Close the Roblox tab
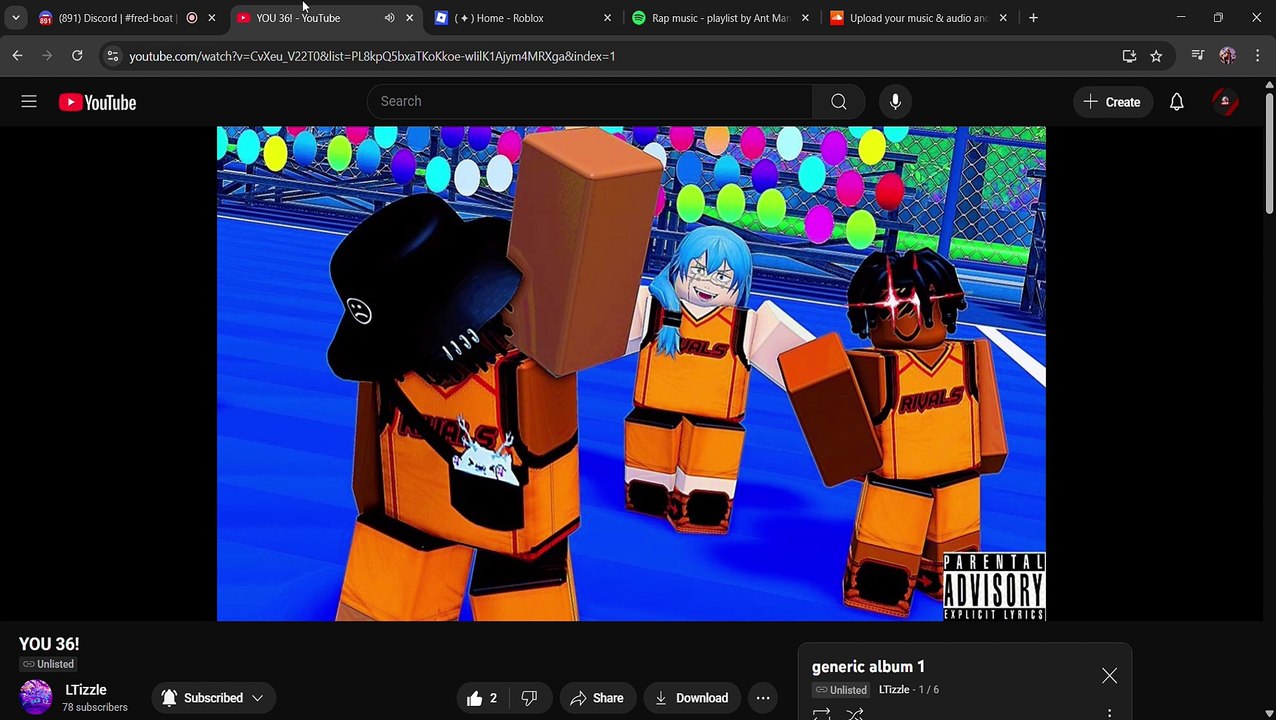This screenshot has width=1276, height=720. coord(607,18)
